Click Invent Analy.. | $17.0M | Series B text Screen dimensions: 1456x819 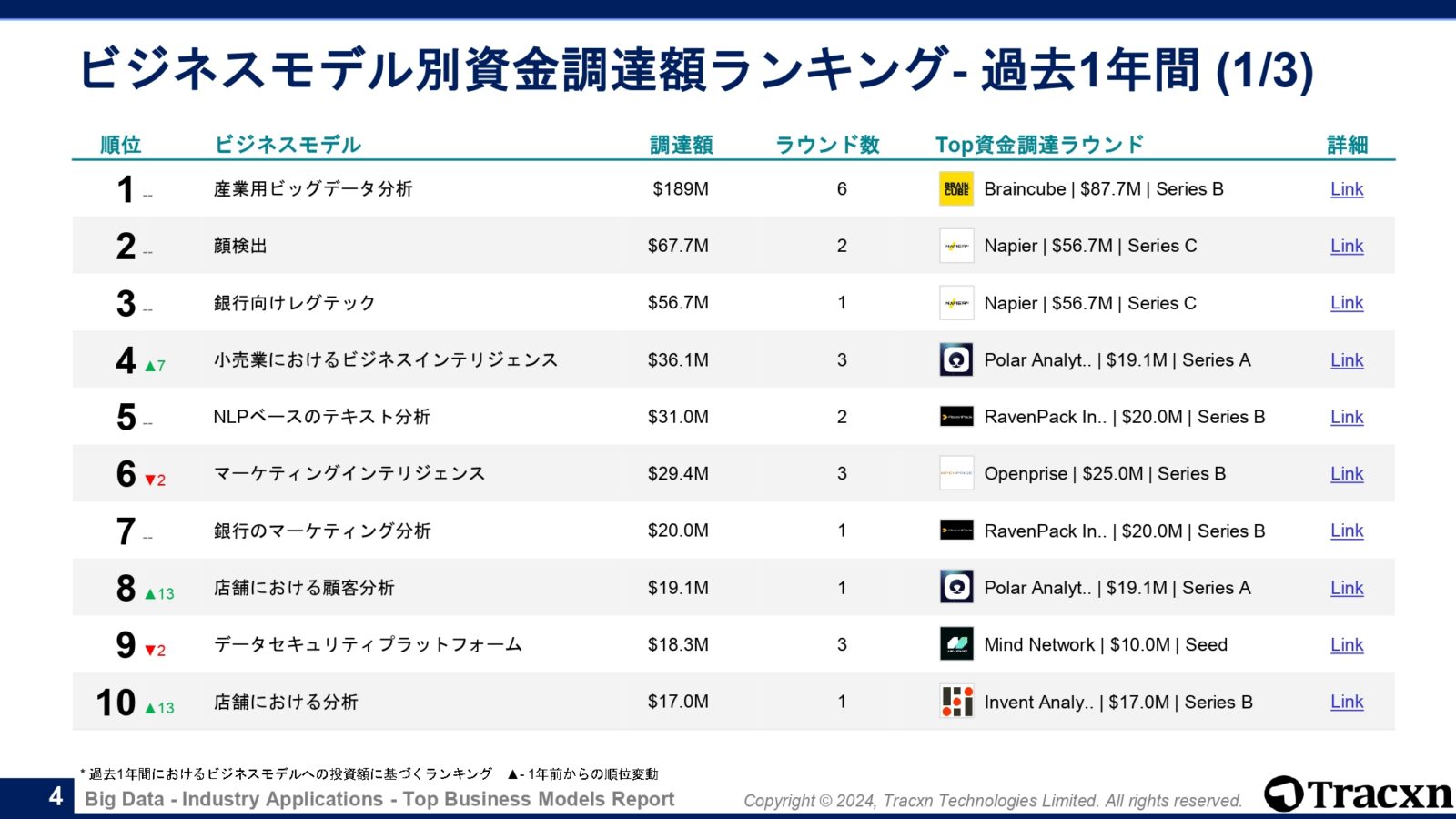(1118, 702)
